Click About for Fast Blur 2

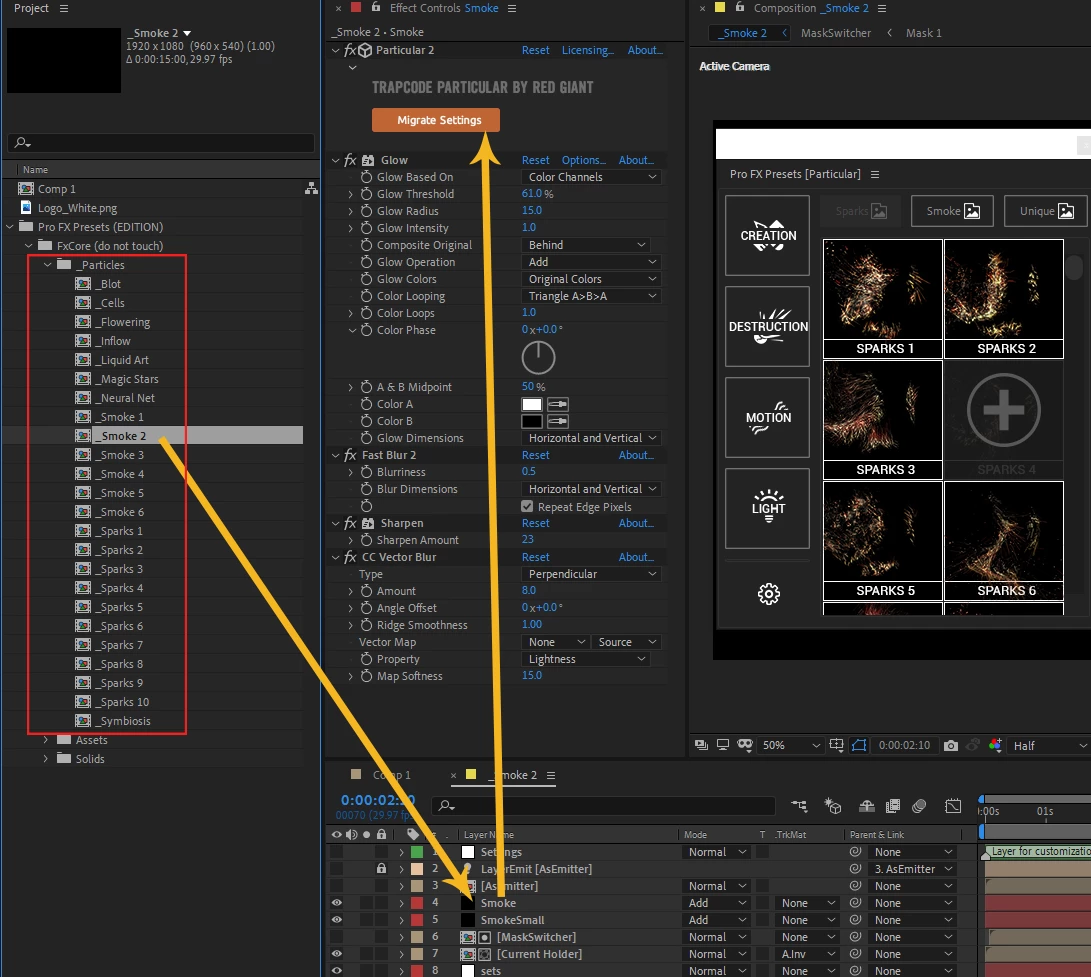636,455
